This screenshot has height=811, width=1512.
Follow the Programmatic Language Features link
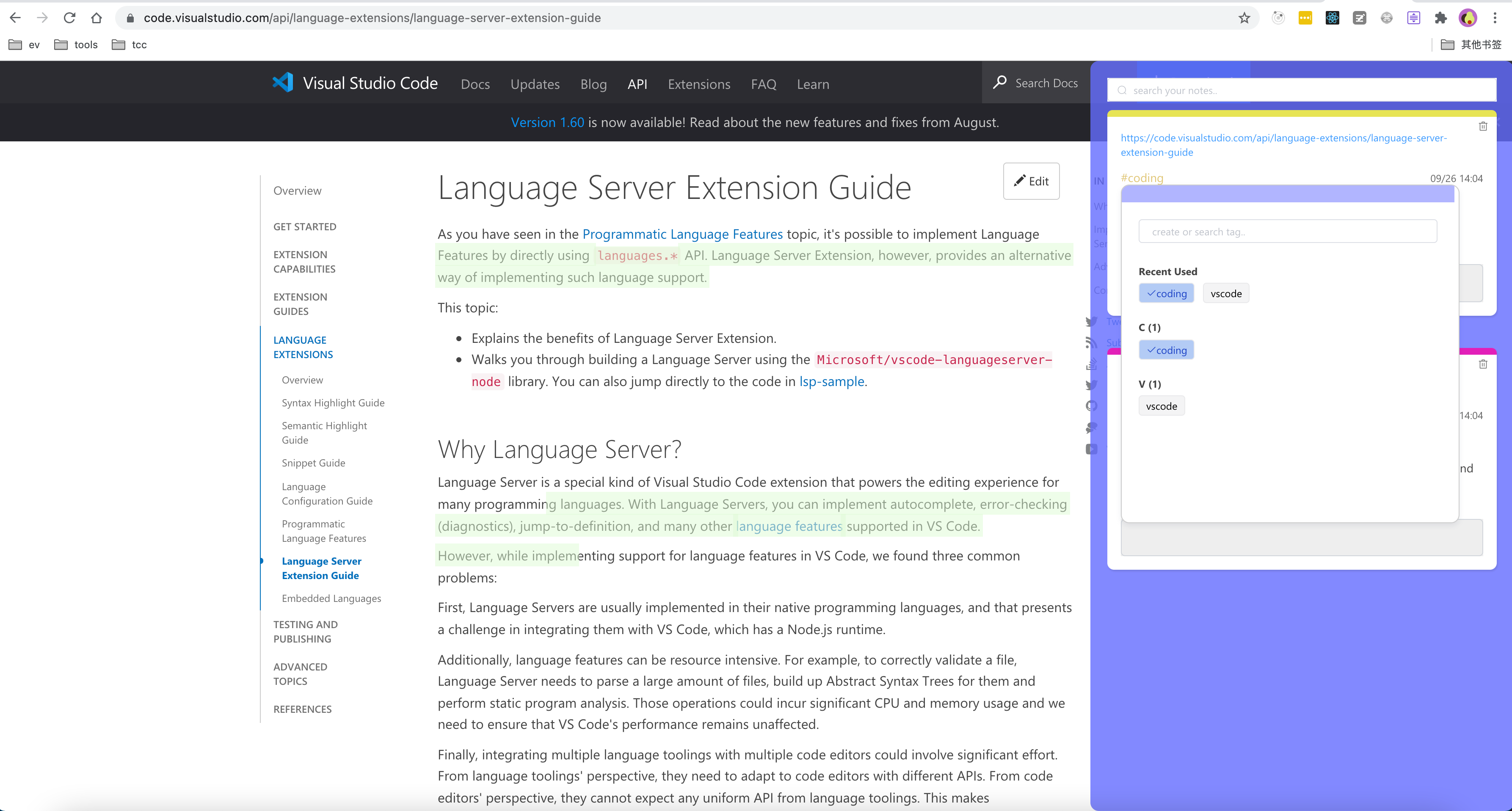point(682,234)
